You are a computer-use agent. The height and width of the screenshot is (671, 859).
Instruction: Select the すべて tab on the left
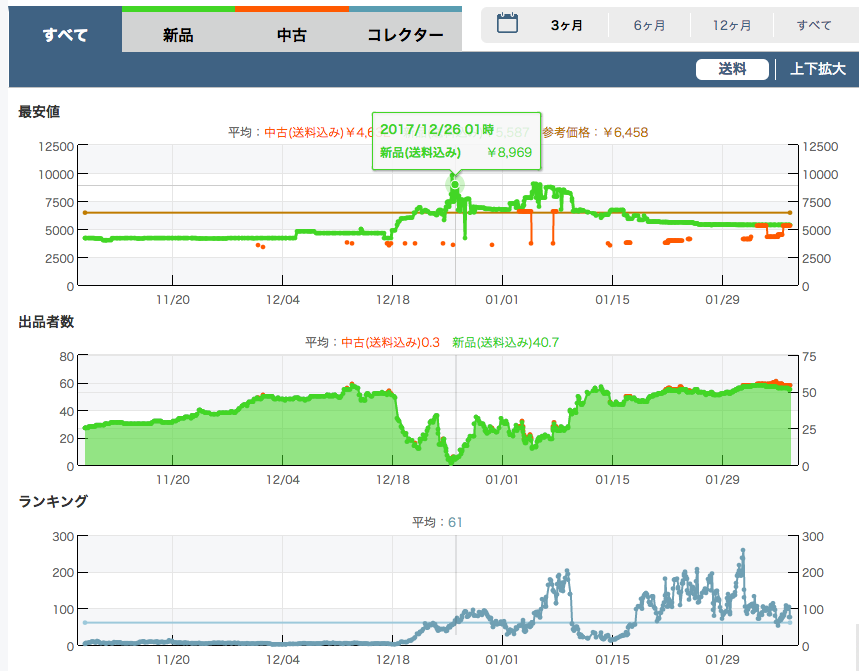point(65,35)
